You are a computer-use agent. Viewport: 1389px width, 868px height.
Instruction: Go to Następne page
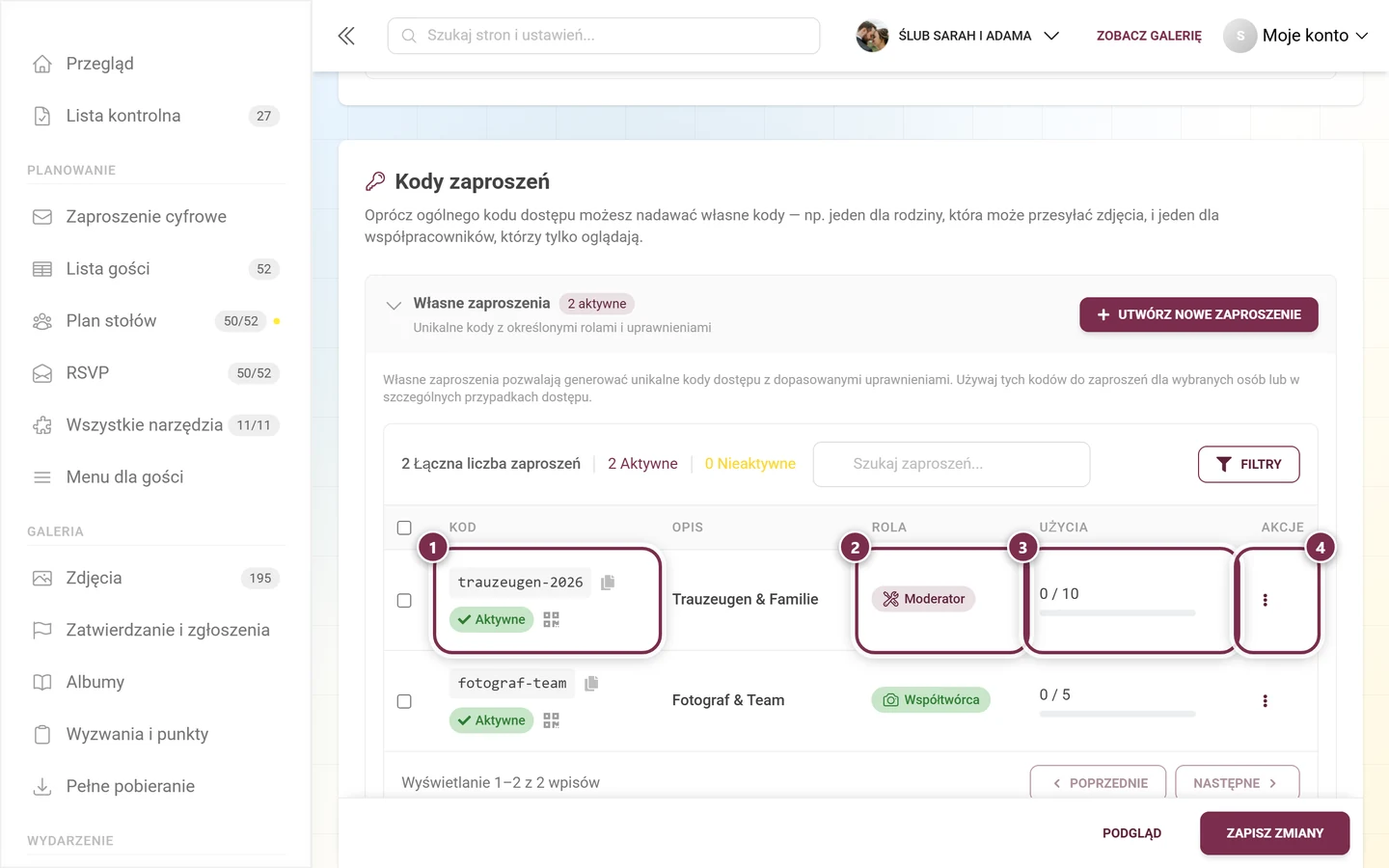click(1237, 783)
